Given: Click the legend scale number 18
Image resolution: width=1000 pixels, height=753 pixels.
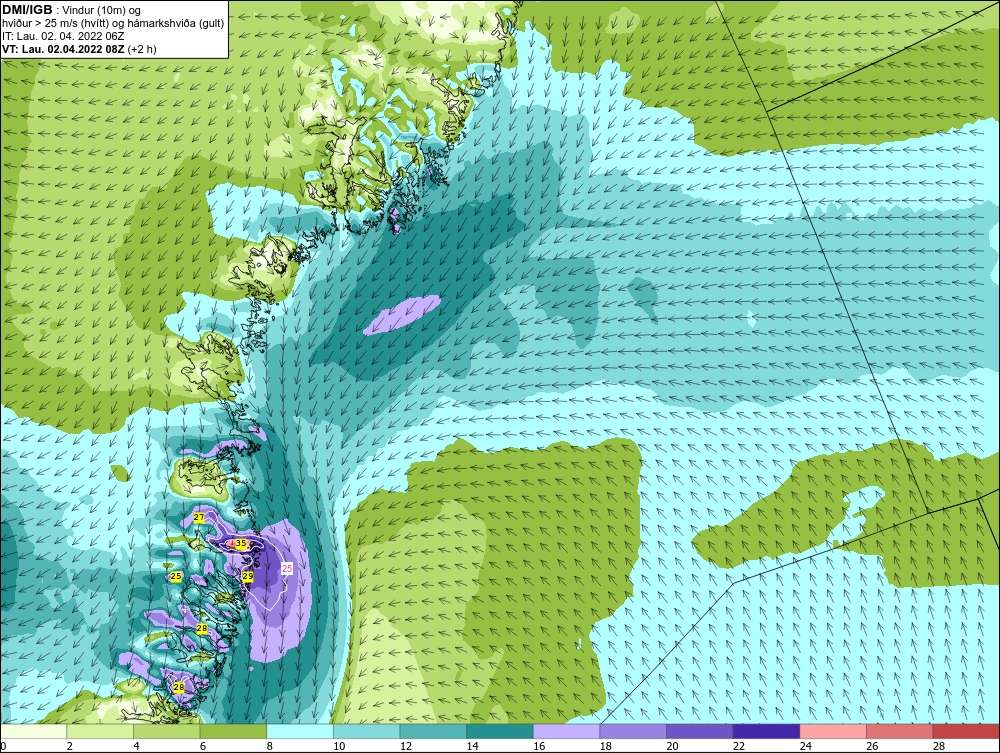Looking at the screenshot, I should (x=605, y=746).
